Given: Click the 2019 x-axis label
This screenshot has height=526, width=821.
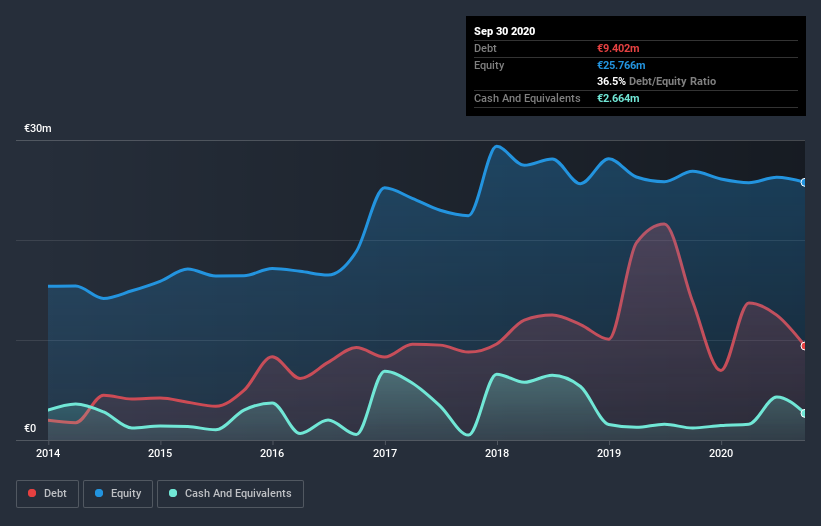Looking at the screenshot, I should point(609,453).
